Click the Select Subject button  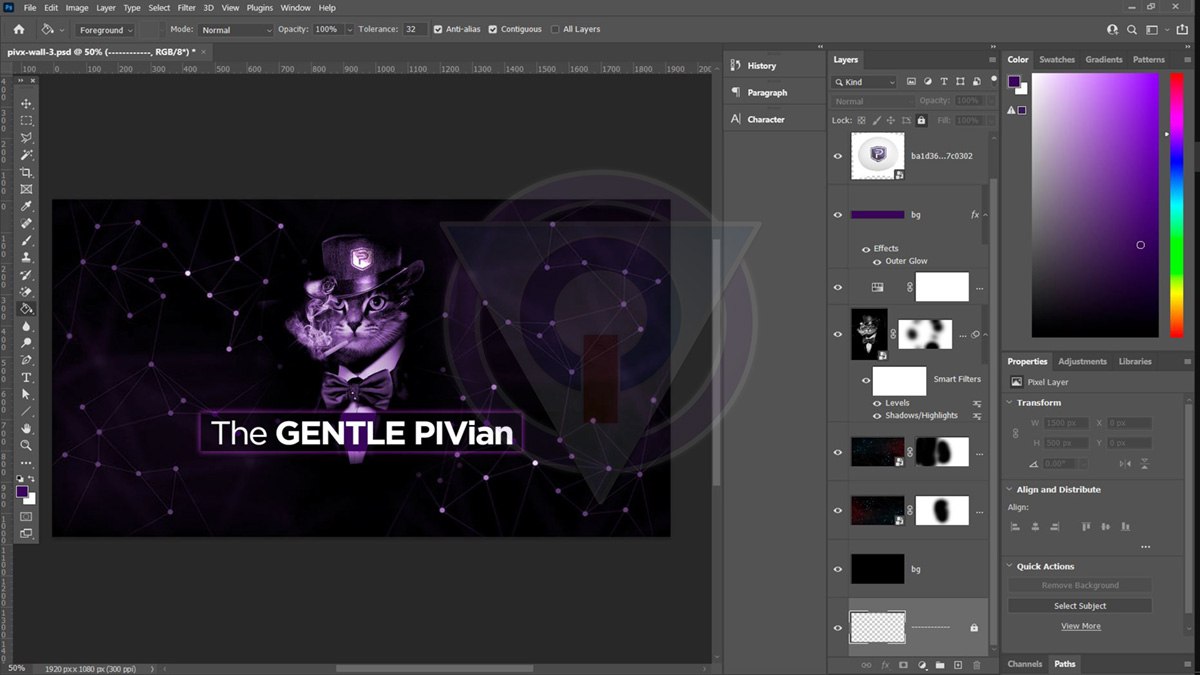point(1080,606)
